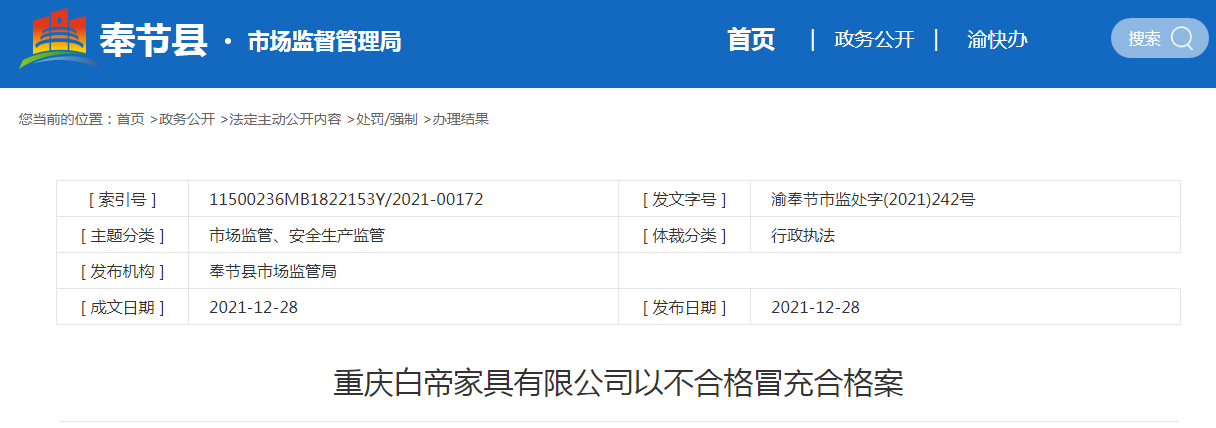The width and height of the screenshot is (1216, 428).
Task: Click the 奉节县 site title text
Action: click(154, 40)
